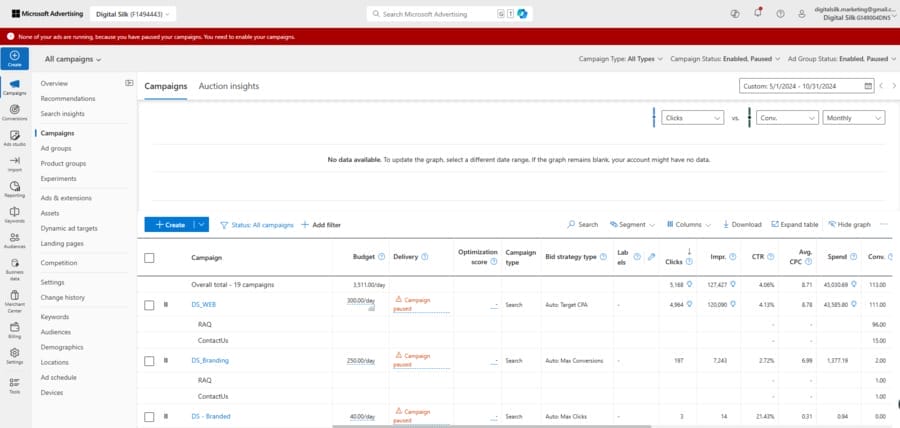Open Settings gear in the left rail
The height and width of the screenshot is (428, 900).
[x=14, y=355]
